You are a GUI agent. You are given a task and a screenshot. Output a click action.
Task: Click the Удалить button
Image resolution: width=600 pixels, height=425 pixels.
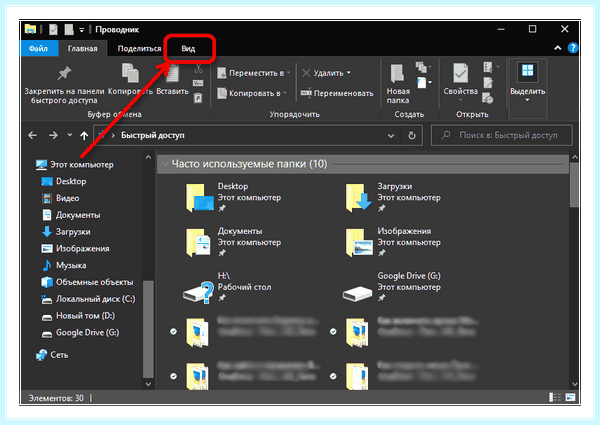pos(323,73)
